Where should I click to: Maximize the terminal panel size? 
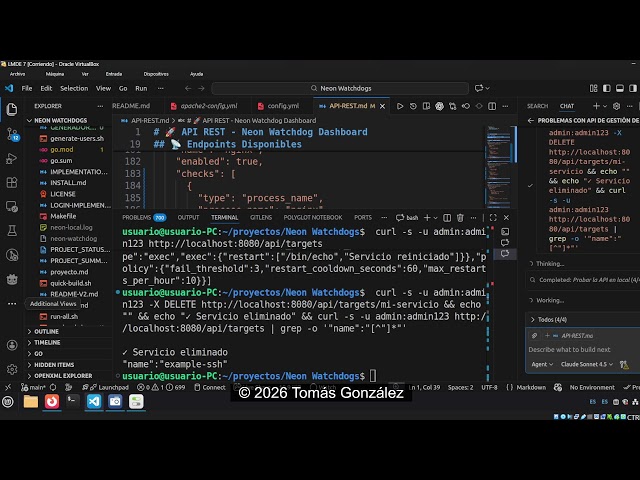click(x=493, y=218)
